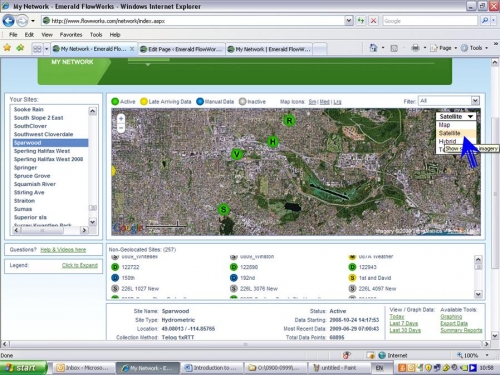Image resolution: width=500 pixels, height=375 pixels.
Task: Click Last 30 Days link
Action: click(405, 330)
